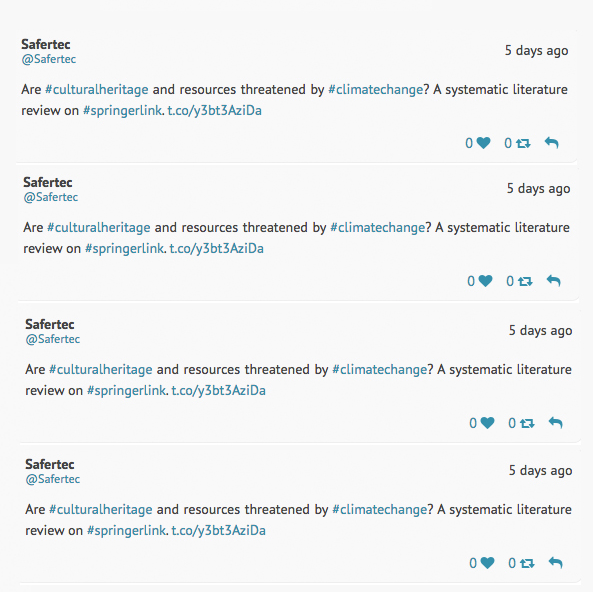The width and height of the screenshot is (593, 592).
Task: Follow t.co/y3bt3AziDa link in first tweet
Action: 214,110
